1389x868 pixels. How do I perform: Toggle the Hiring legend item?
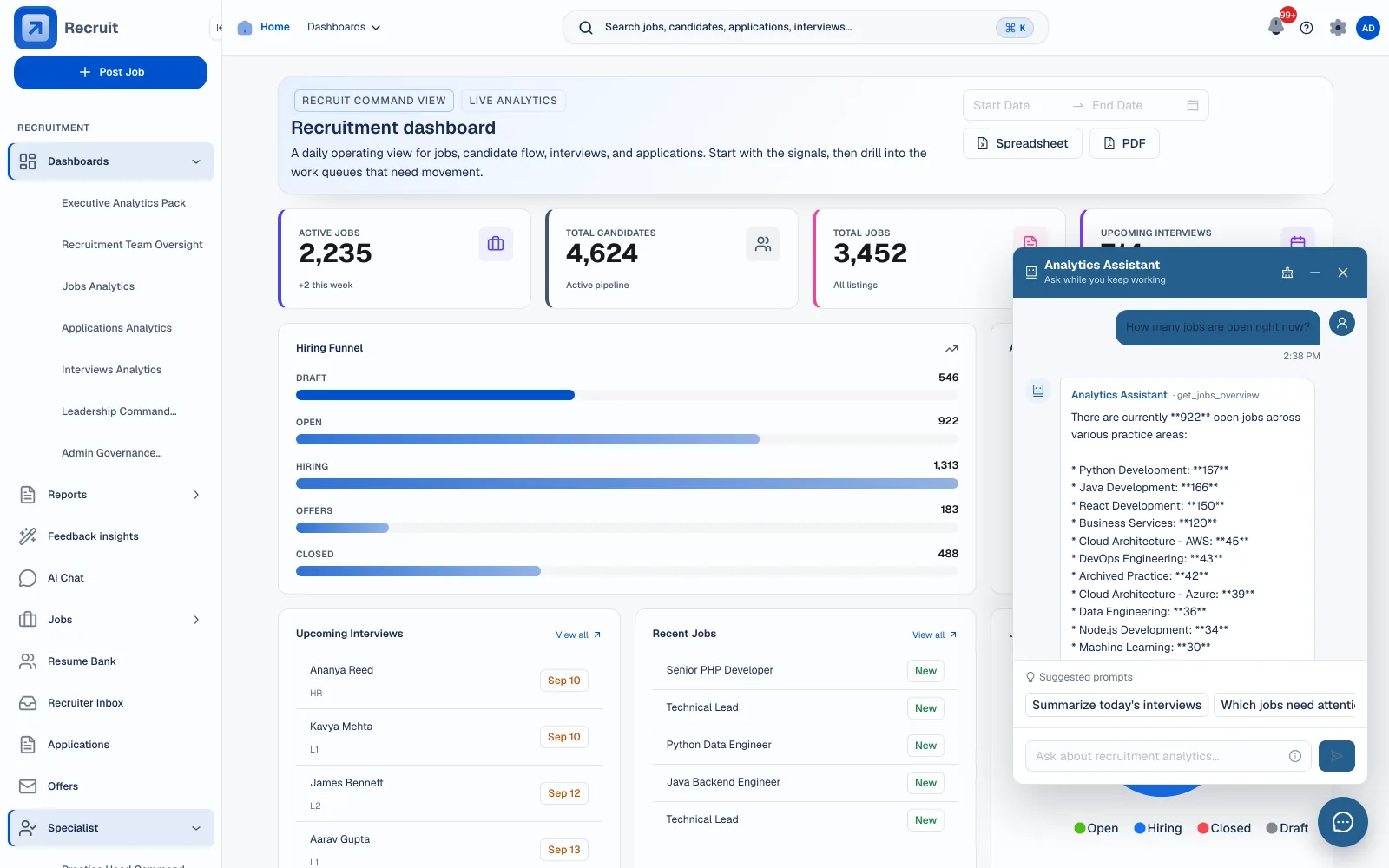1158,828
